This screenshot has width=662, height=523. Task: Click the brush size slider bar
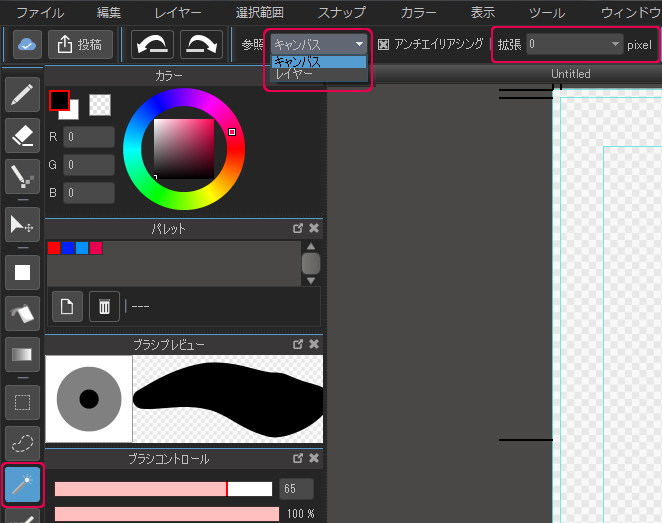point(163,489)
